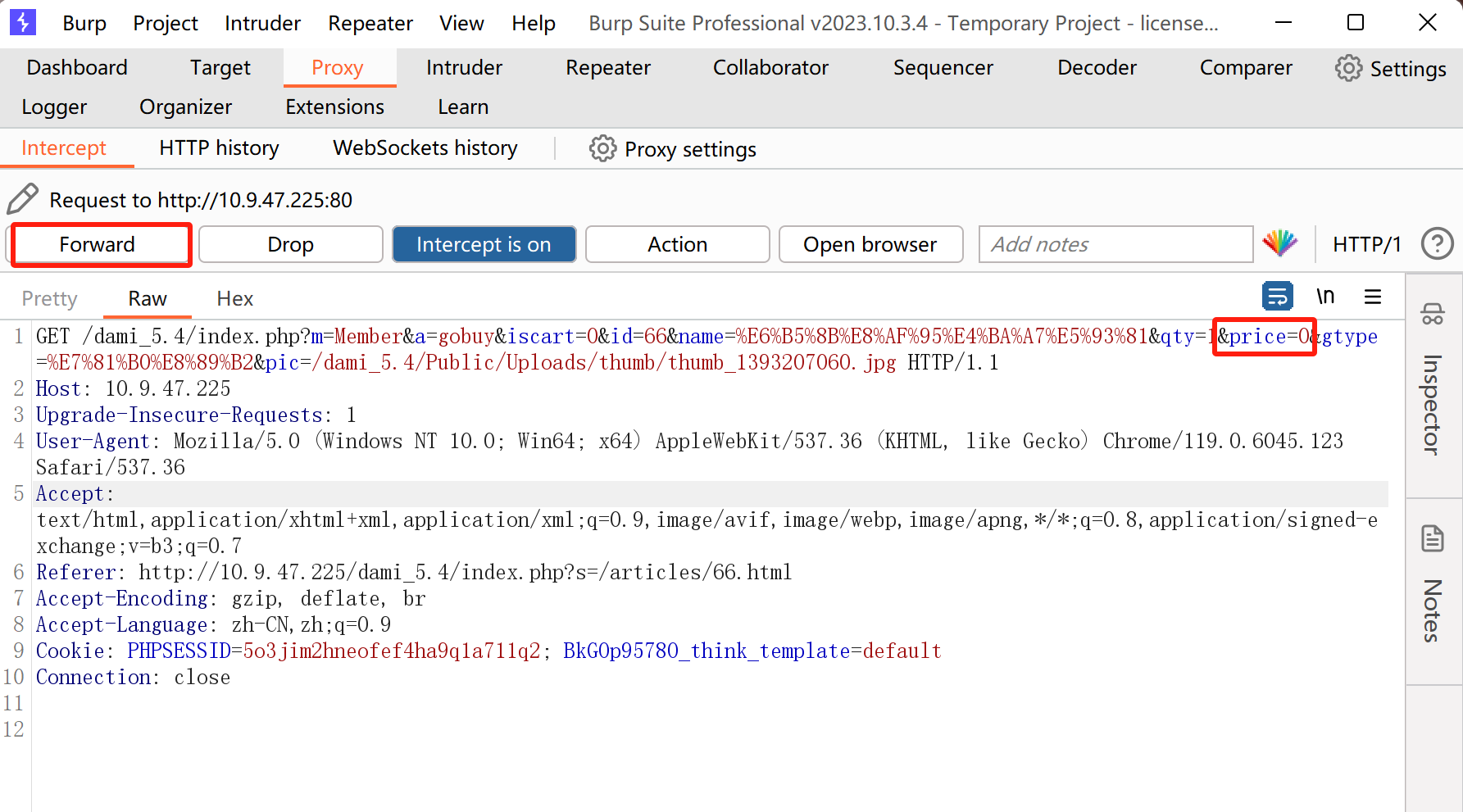
Task: Switch editor to Hex view
Action: [235, 298]
